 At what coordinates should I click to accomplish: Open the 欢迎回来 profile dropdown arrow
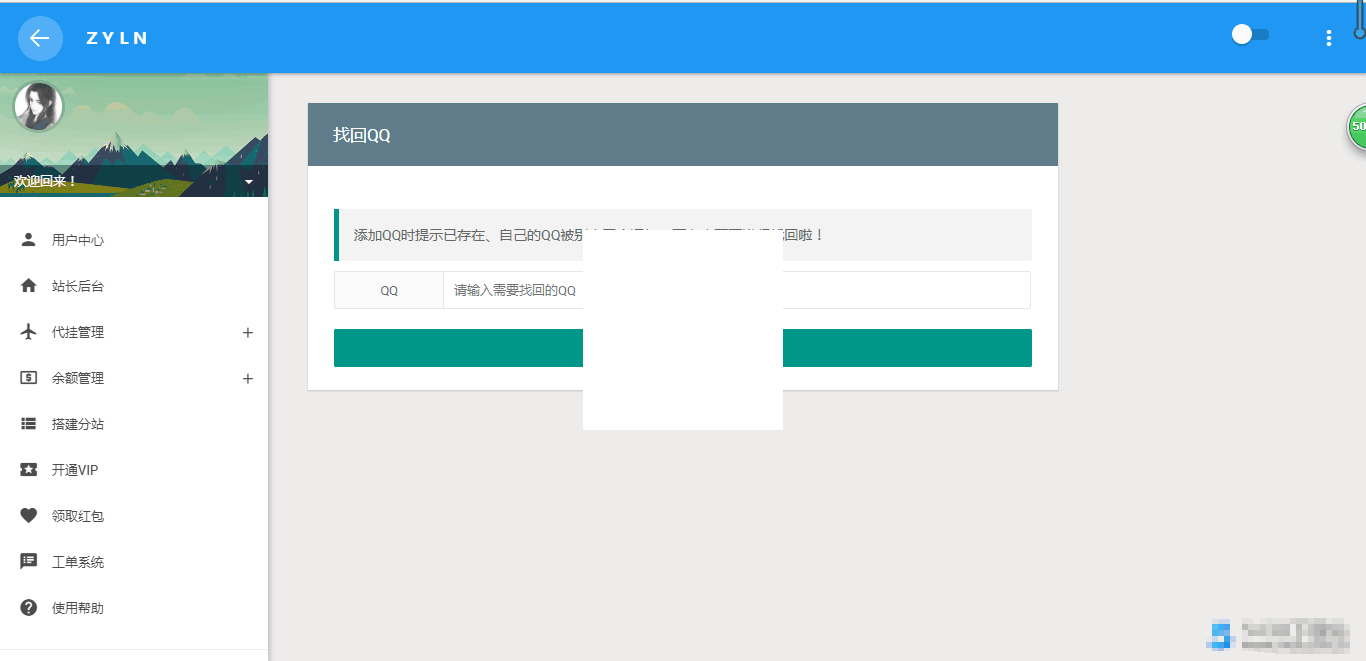pos(248,182)
